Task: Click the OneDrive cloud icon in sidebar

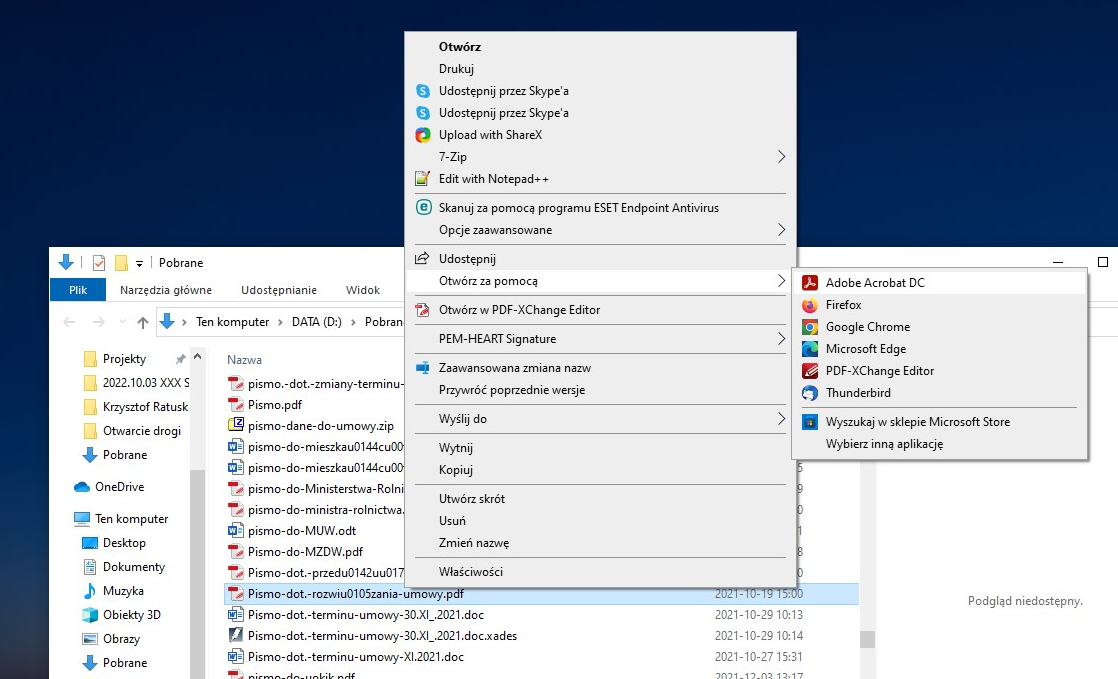Action: click(82, 487)
